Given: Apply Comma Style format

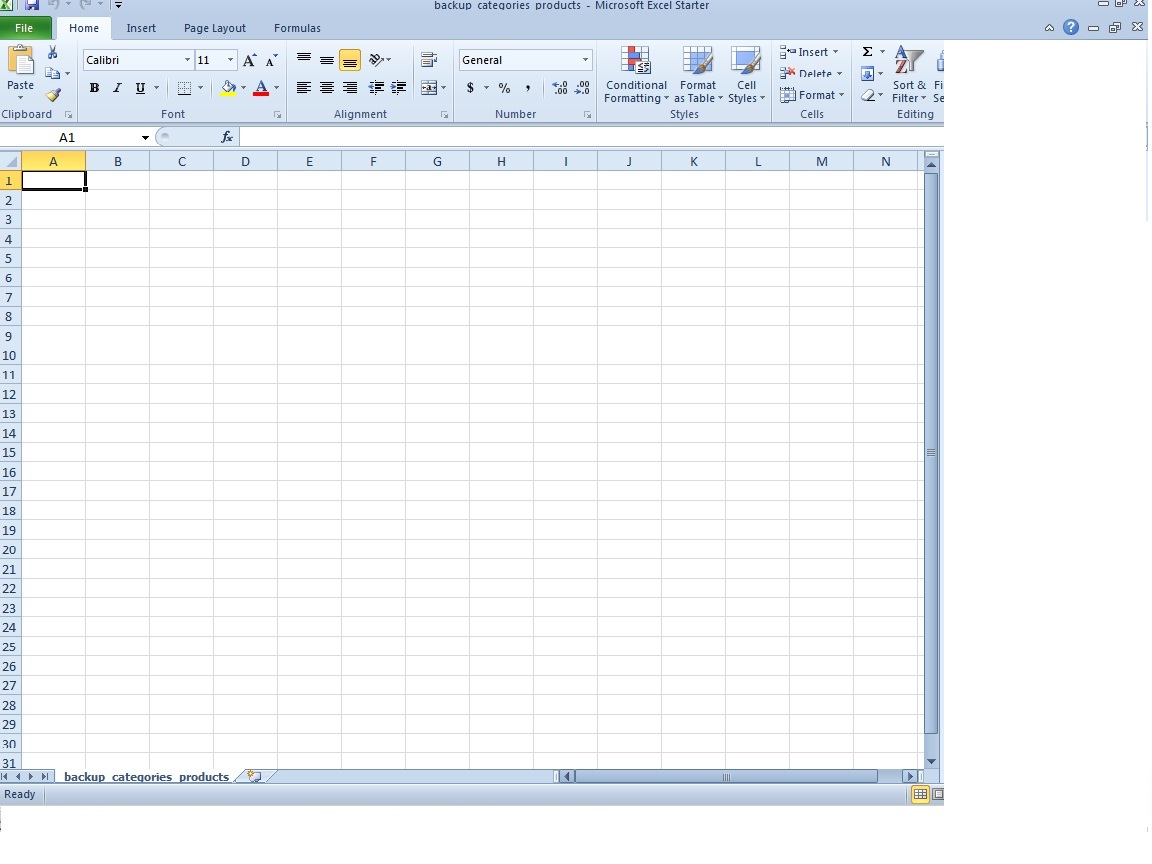Looking at the screenshot, I should point(528,88).
